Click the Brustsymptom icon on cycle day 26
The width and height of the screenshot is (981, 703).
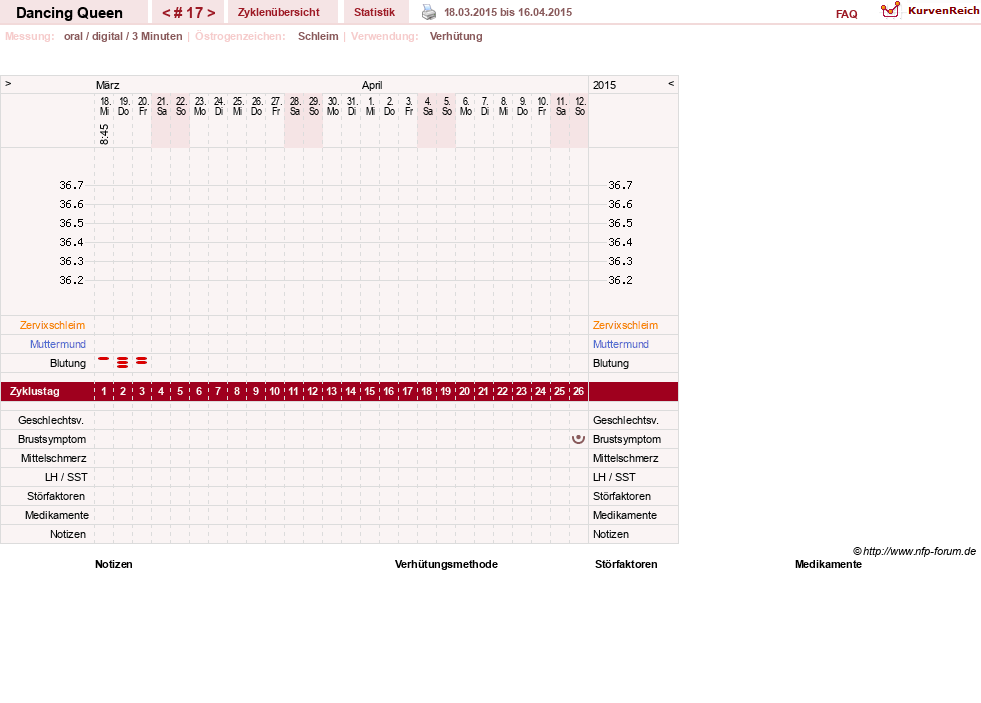(579, 439)
